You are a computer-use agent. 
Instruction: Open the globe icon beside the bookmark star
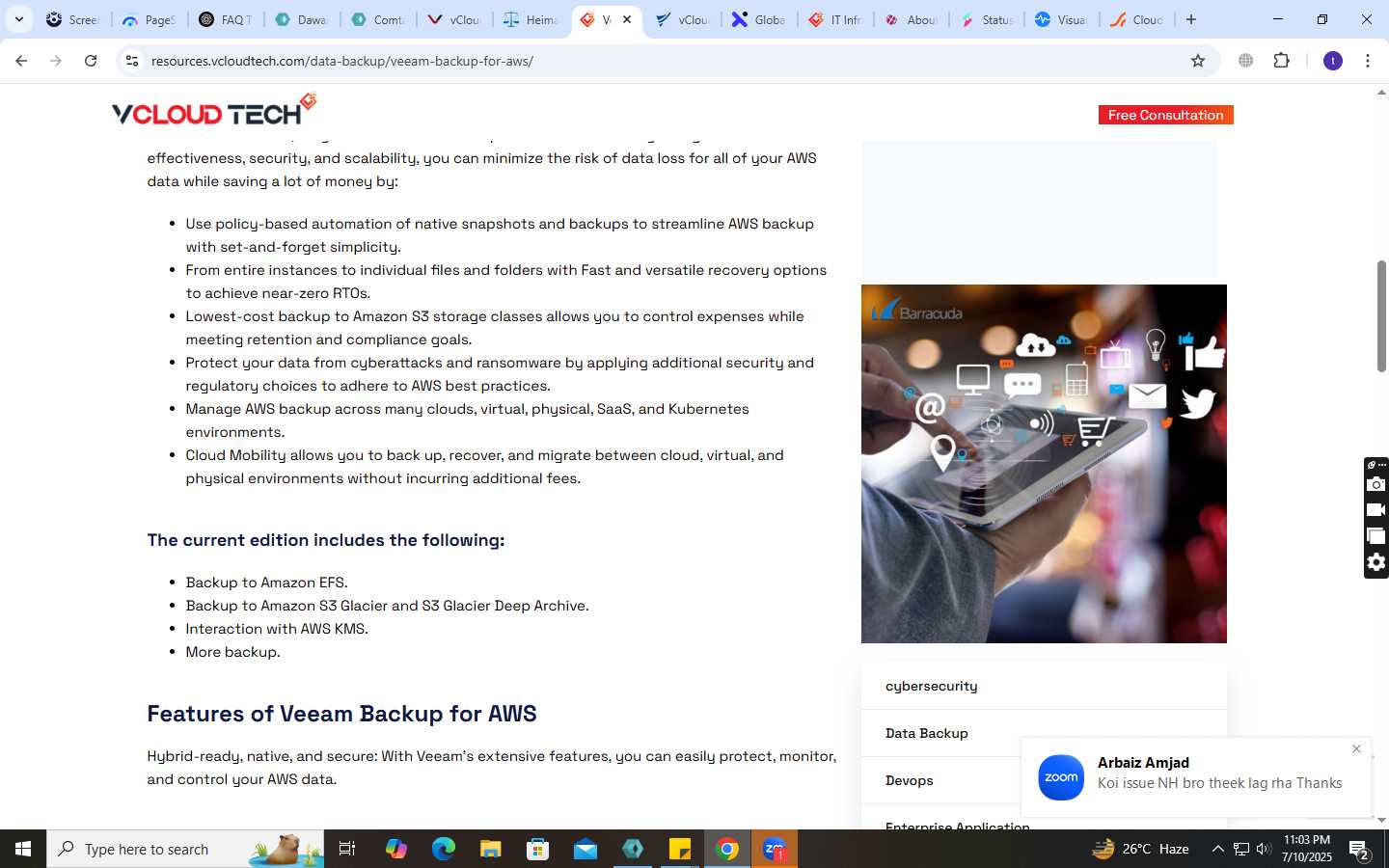point(1246,61)
